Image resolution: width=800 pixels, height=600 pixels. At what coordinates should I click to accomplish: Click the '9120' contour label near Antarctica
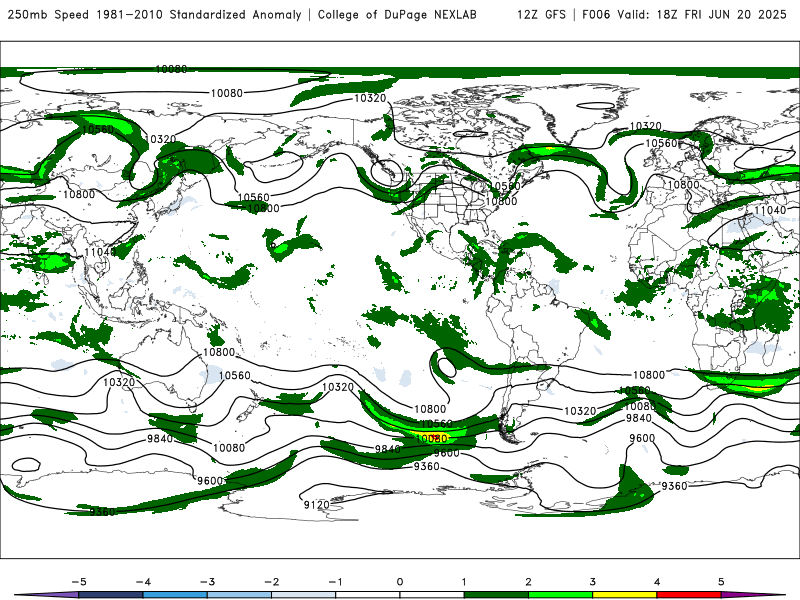(316, 505)
